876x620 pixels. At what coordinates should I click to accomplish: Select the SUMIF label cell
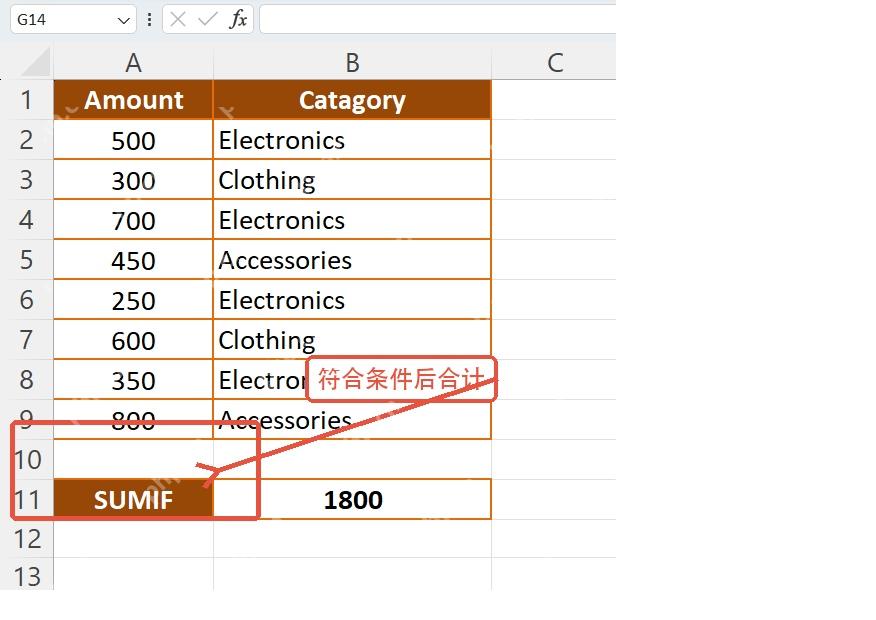coord(133,499)
